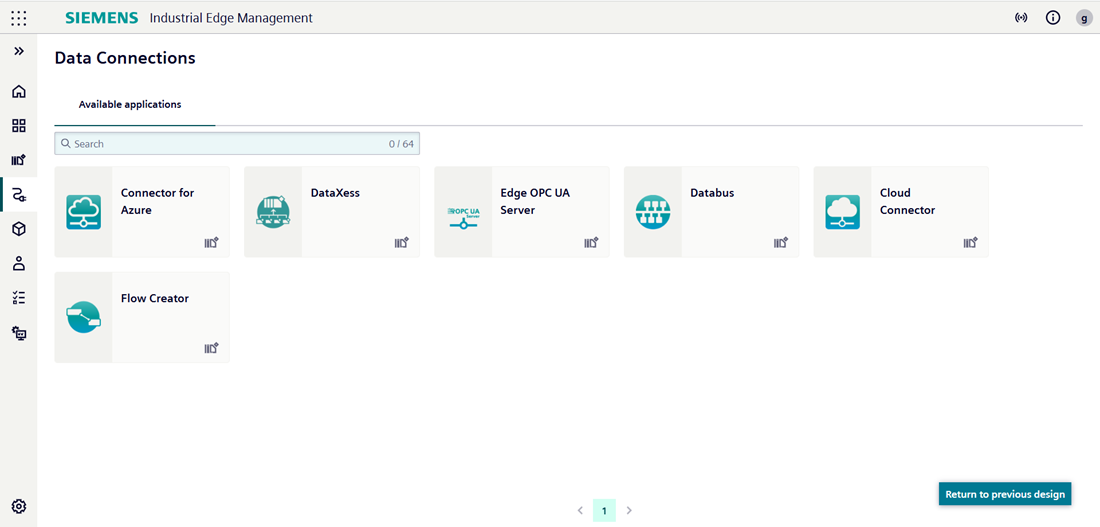
Task: Open the user accounts sidebar icon
Action: click(x=19, y=264)
